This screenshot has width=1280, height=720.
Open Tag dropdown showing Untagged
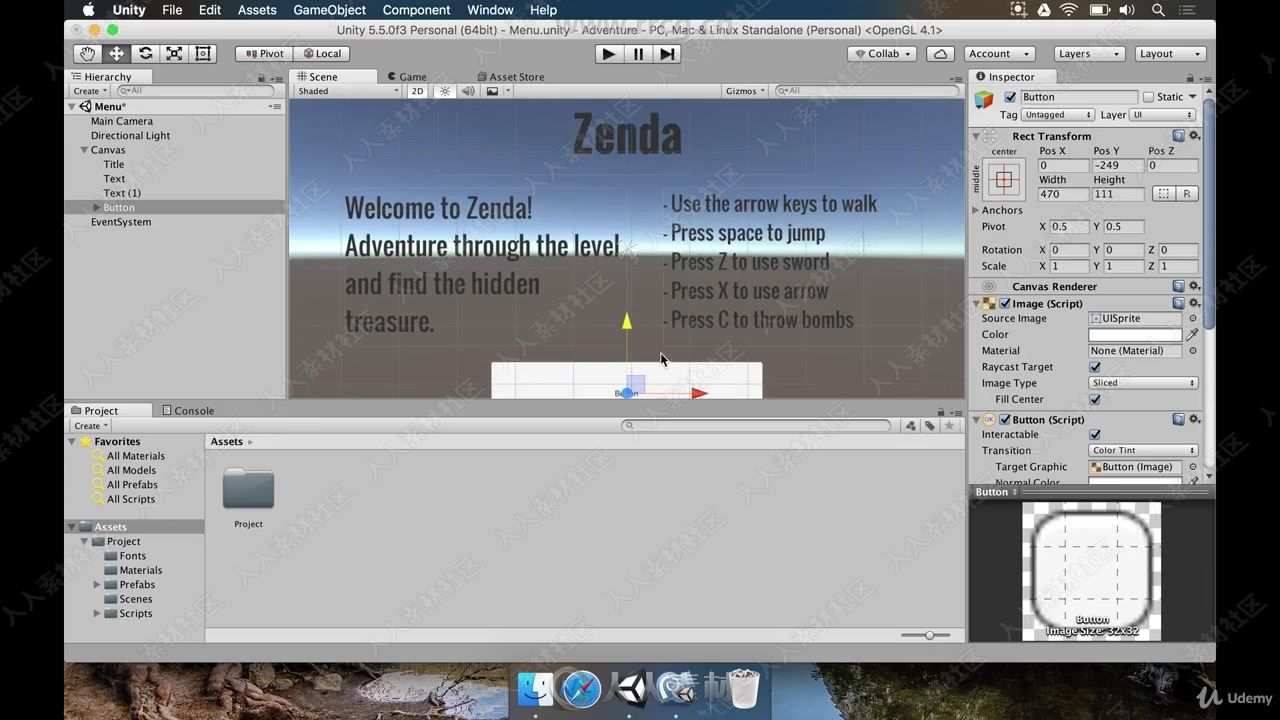point(1057,115)
